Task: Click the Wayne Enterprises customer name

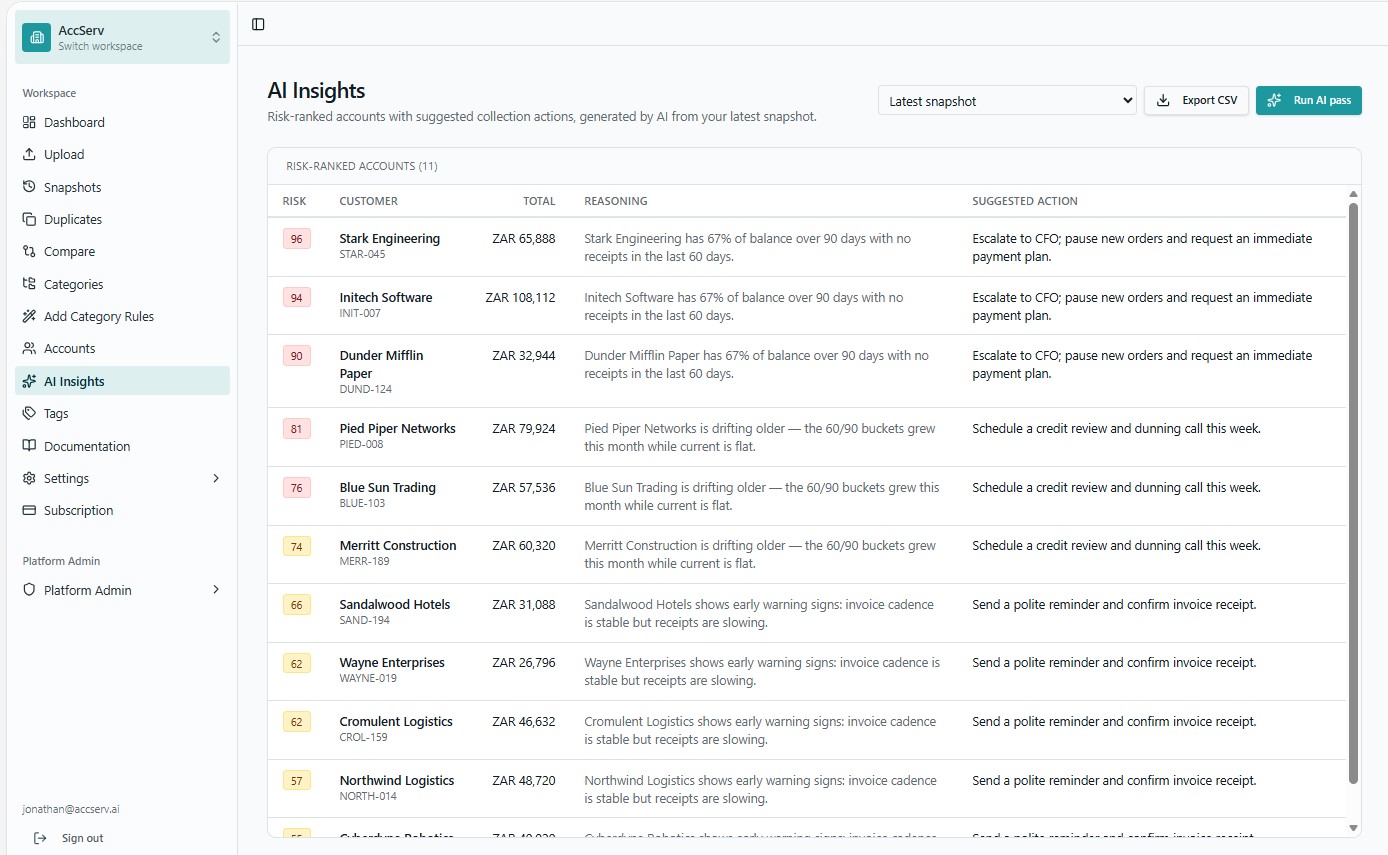Action: [392, 662]
